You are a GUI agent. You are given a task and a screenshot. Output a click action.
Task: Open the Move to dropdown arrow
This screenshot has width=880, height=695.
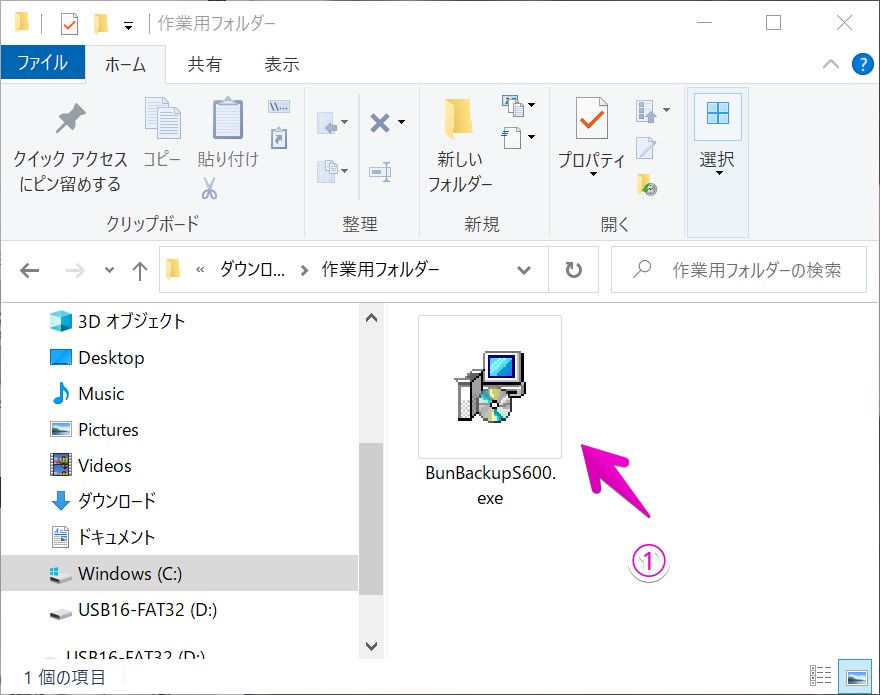345,122
